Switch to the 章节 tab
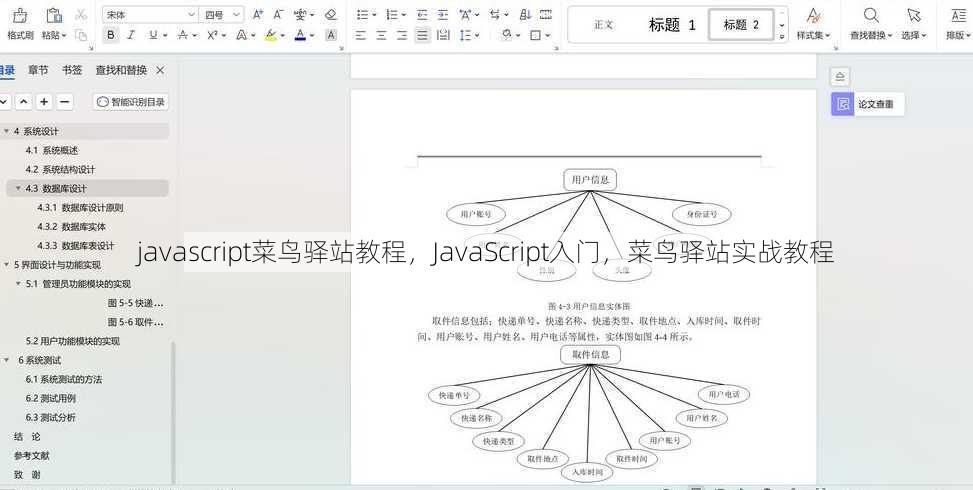The image size is (973, 490). pyautogui.click(x=38, y=70)
